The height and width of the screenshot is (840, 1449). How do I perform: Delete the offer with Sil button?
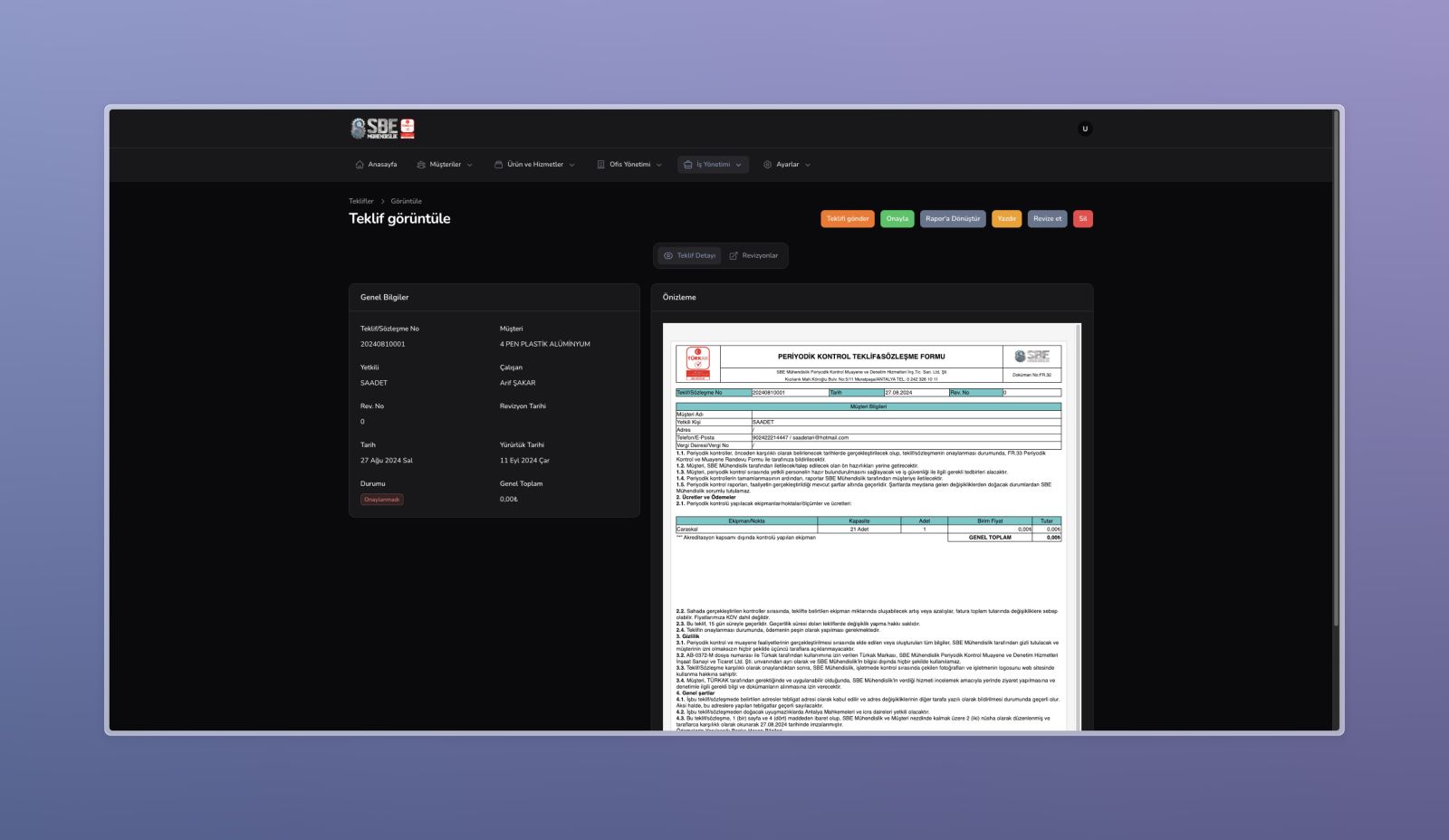coord(1082,219)
